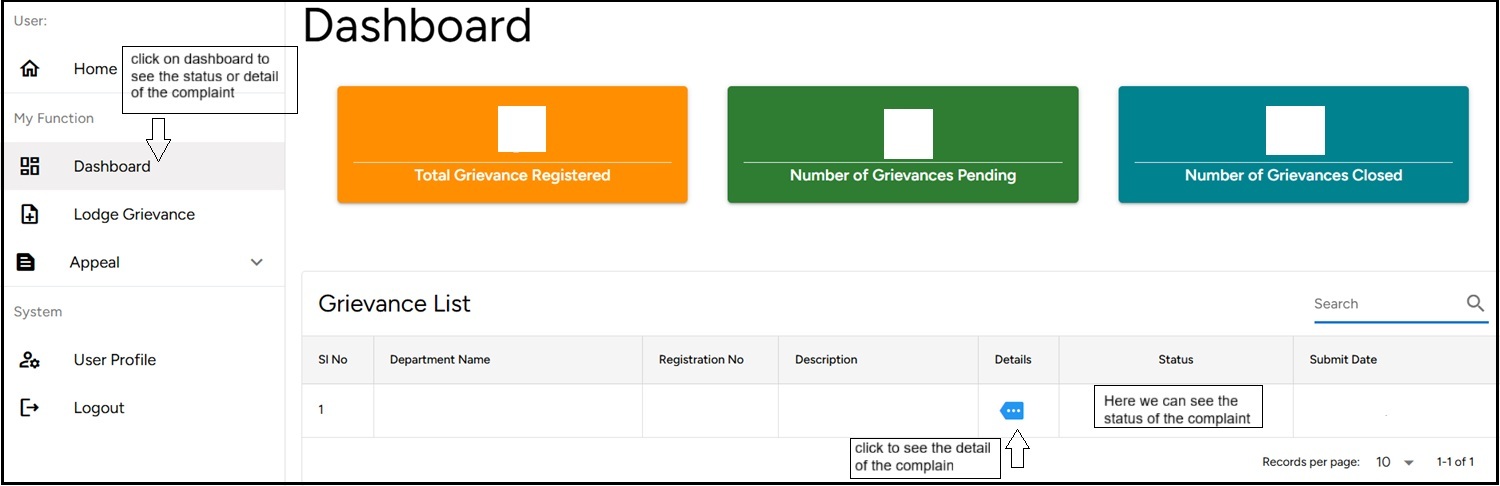Sort by Submit Date column header
Screen dimensions: 1500x486
click(x=1343, y=360)
